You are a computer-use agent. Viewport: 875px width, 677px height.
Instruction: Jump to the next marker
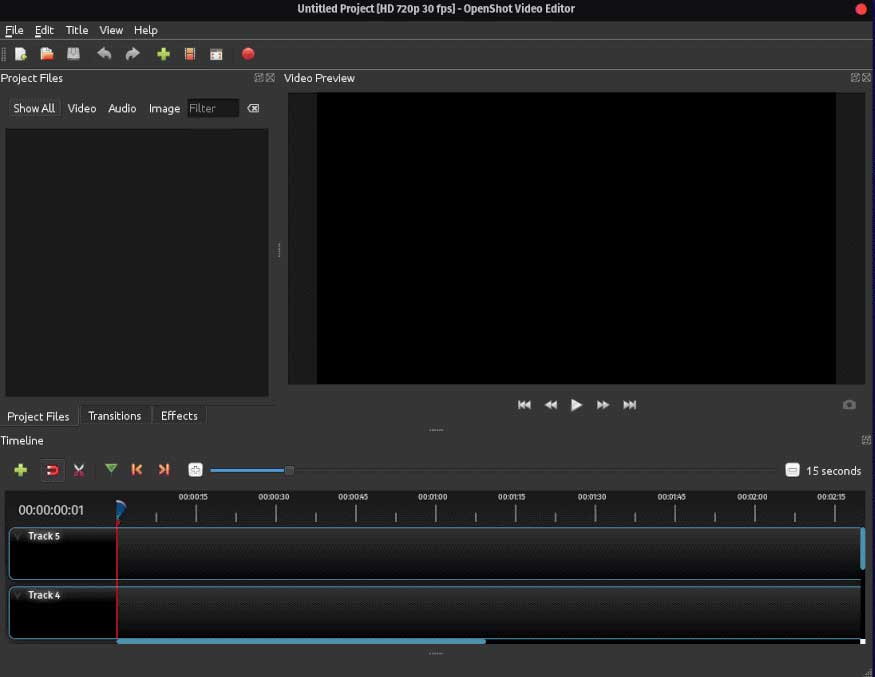(164, 470)
